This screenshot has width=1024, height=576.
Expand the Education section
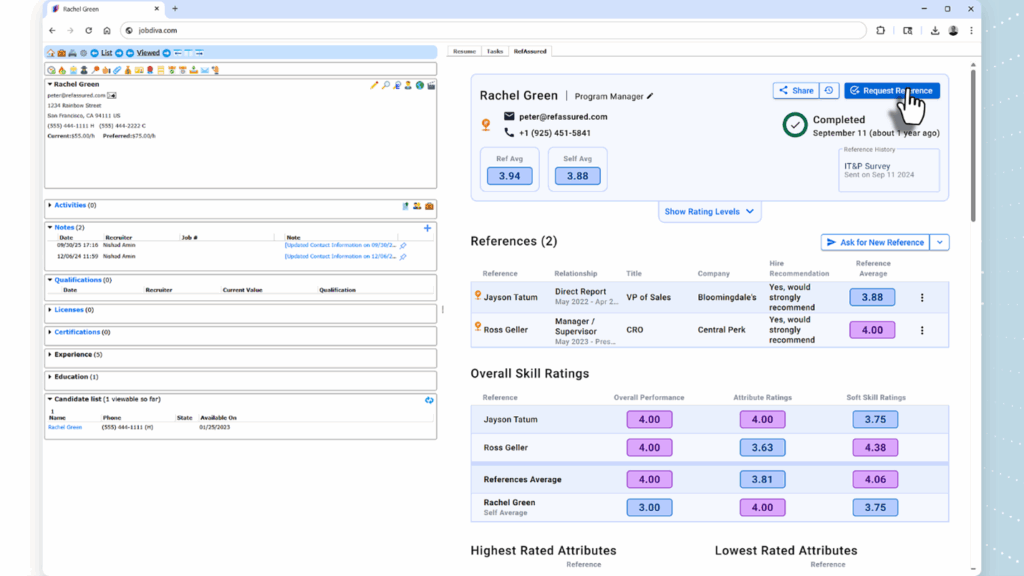[71, 377]
